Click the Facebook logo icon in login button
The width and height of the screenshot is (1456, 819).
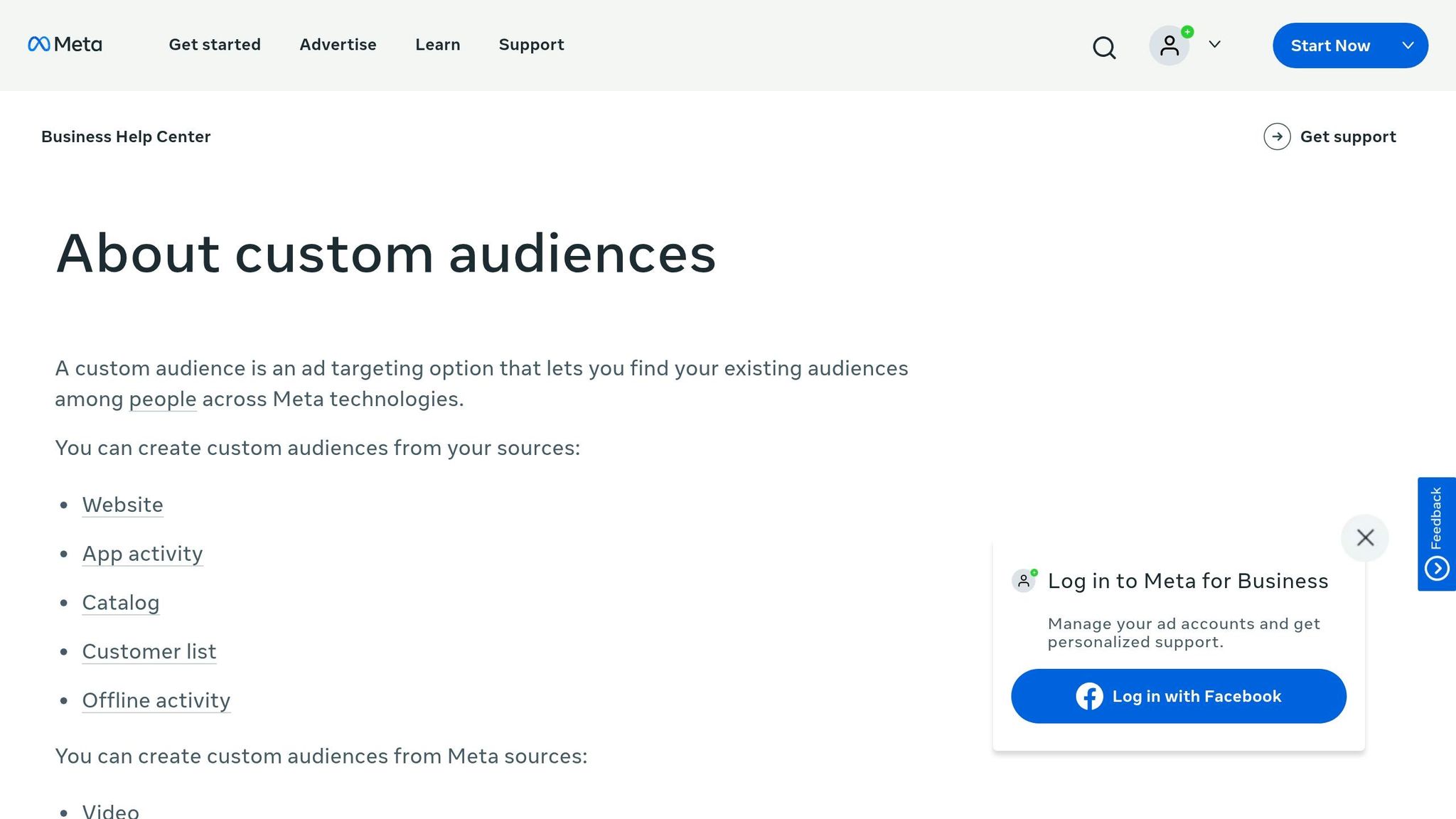pos(1089,696)
